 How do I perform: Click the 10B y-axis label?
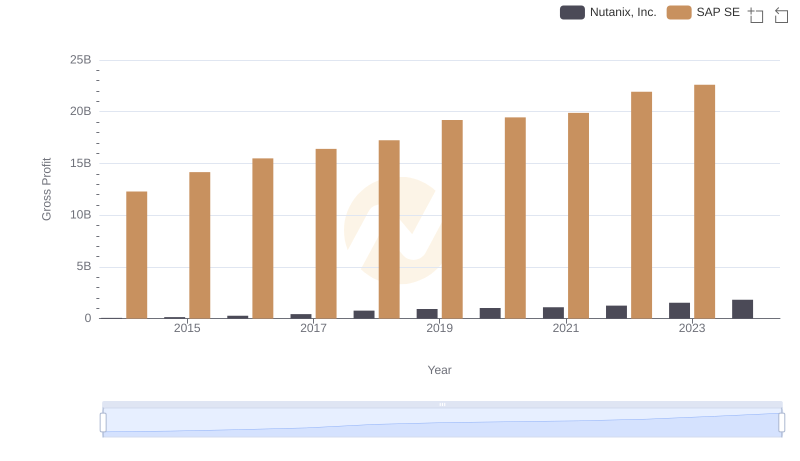[81, 215]
